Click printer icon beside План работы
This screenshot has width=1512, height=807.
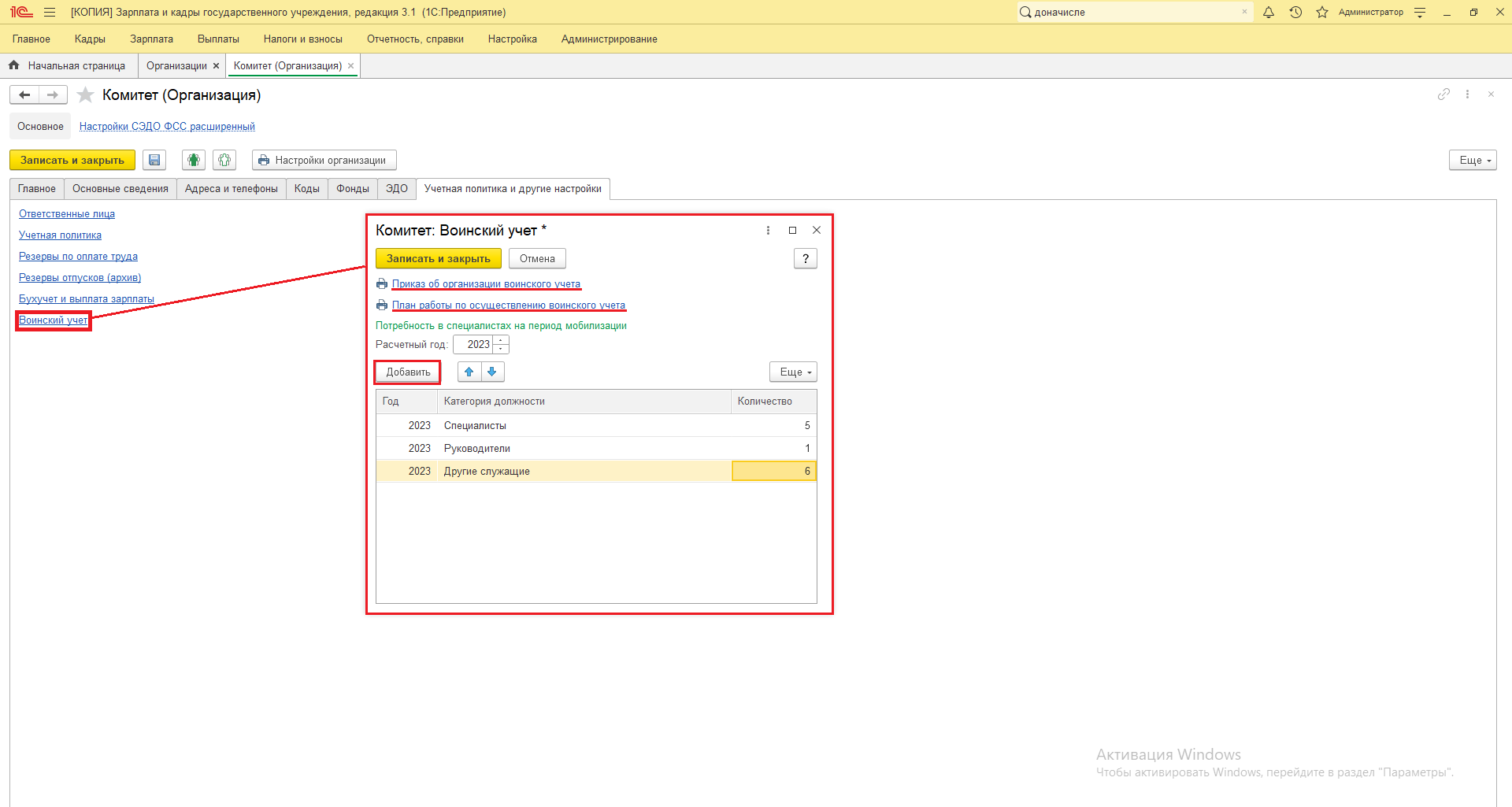click(x=382, y=305)
